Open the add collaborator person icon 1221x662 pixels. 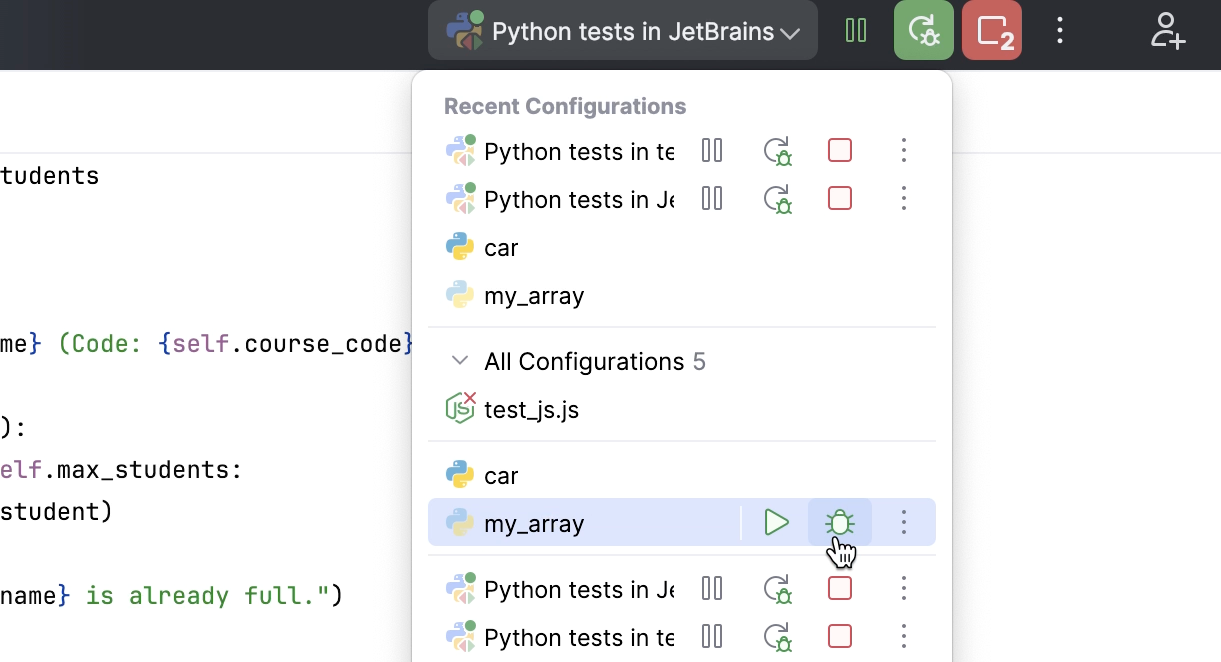(1166, 31)
